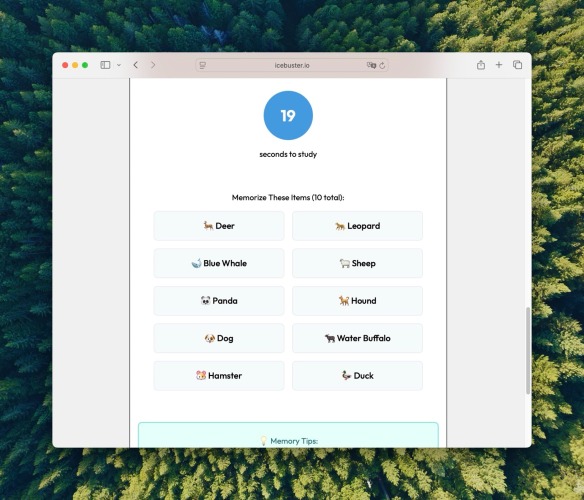Select the Dog card
Image resolution: width=584 pixels, height=500 pixels.
pos(219,338)
